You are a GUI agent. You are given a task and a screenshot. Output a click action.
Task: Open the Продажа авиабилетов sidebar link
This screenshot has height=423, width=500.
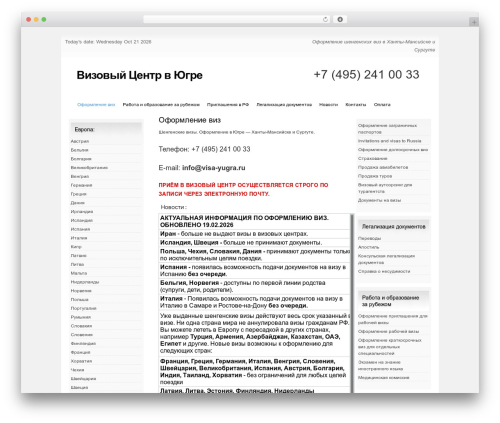383,167
